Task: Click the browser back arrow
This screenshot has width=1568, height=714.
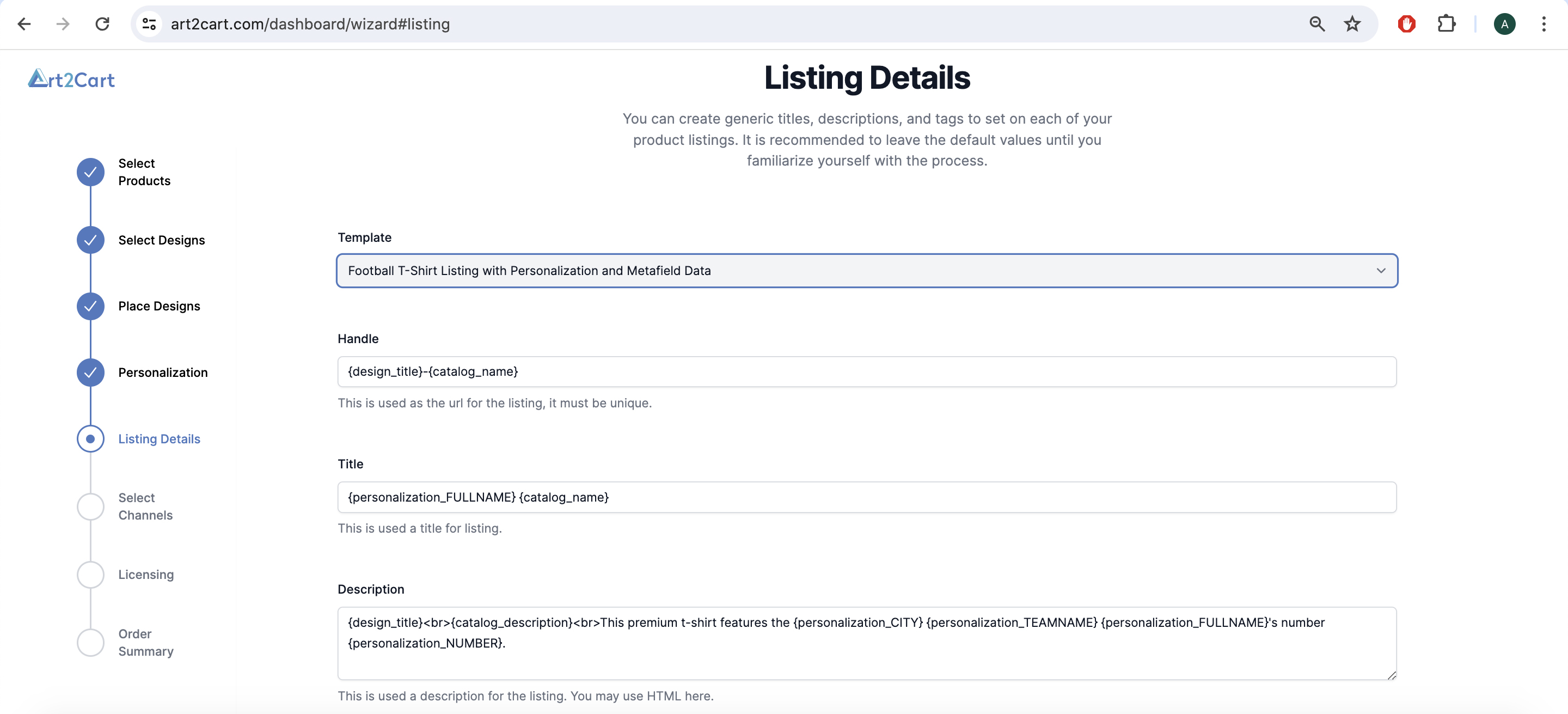Action: (x=24, y=24)
